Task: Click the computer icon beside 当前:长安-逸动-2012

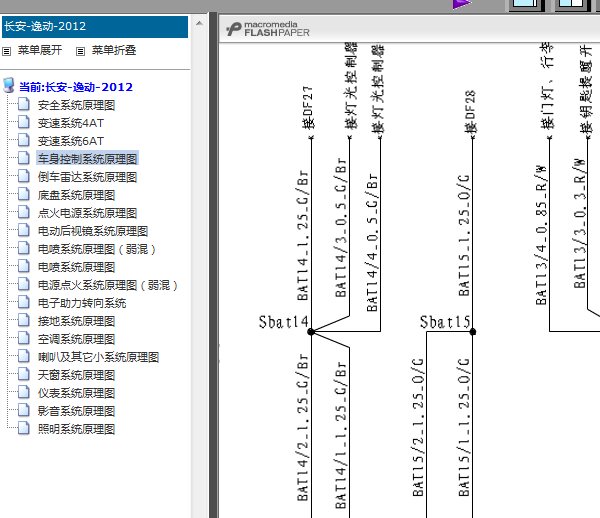Action: tap(9, 85)
